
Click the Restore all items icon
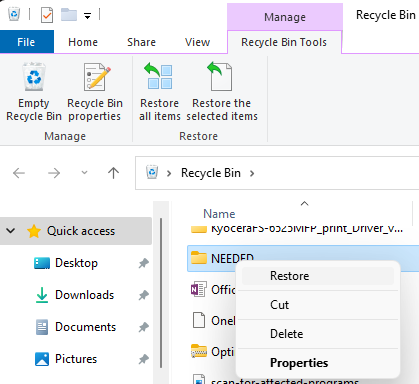pyautogui.click(x=160, y=77)
